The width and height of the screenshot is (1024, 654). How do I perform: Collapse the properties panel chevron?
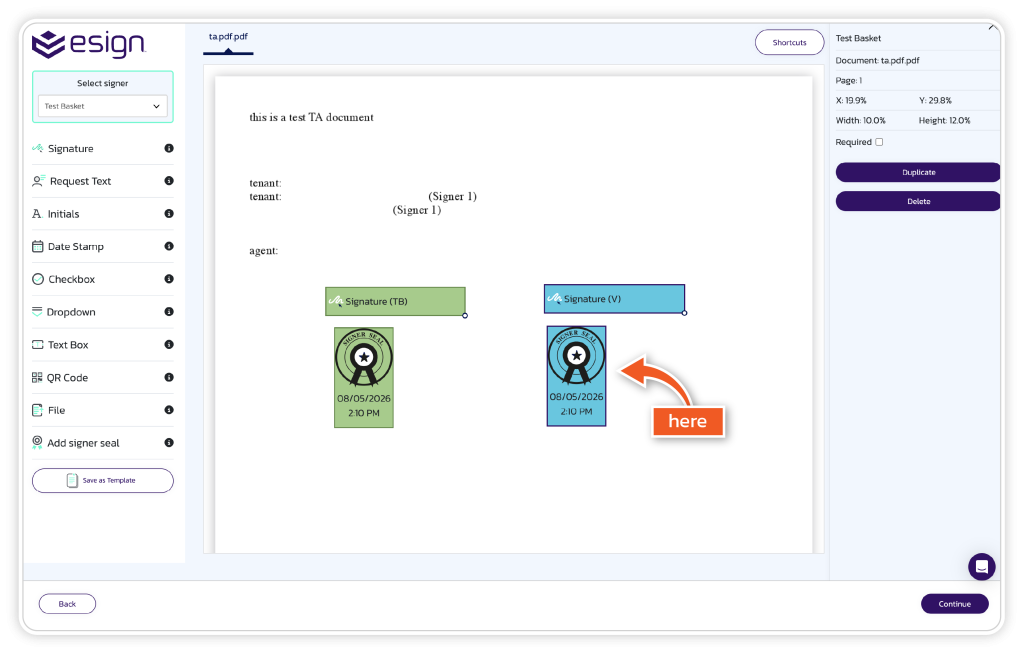(993, 27)
